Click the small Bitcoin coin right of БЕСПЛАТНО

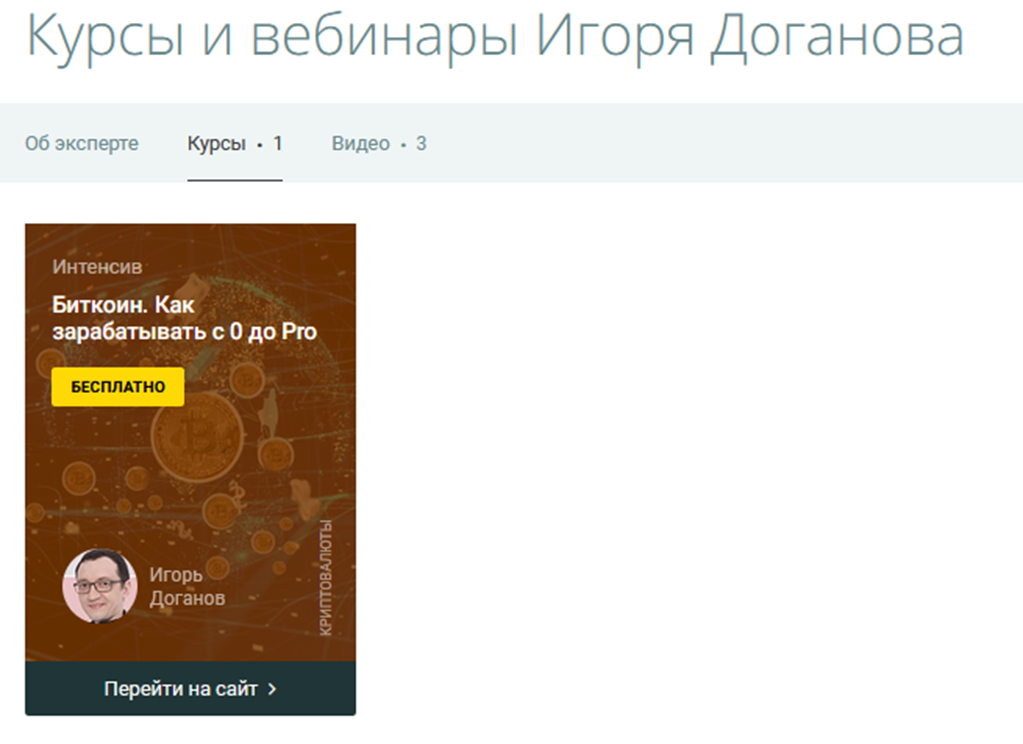[246, 379]
